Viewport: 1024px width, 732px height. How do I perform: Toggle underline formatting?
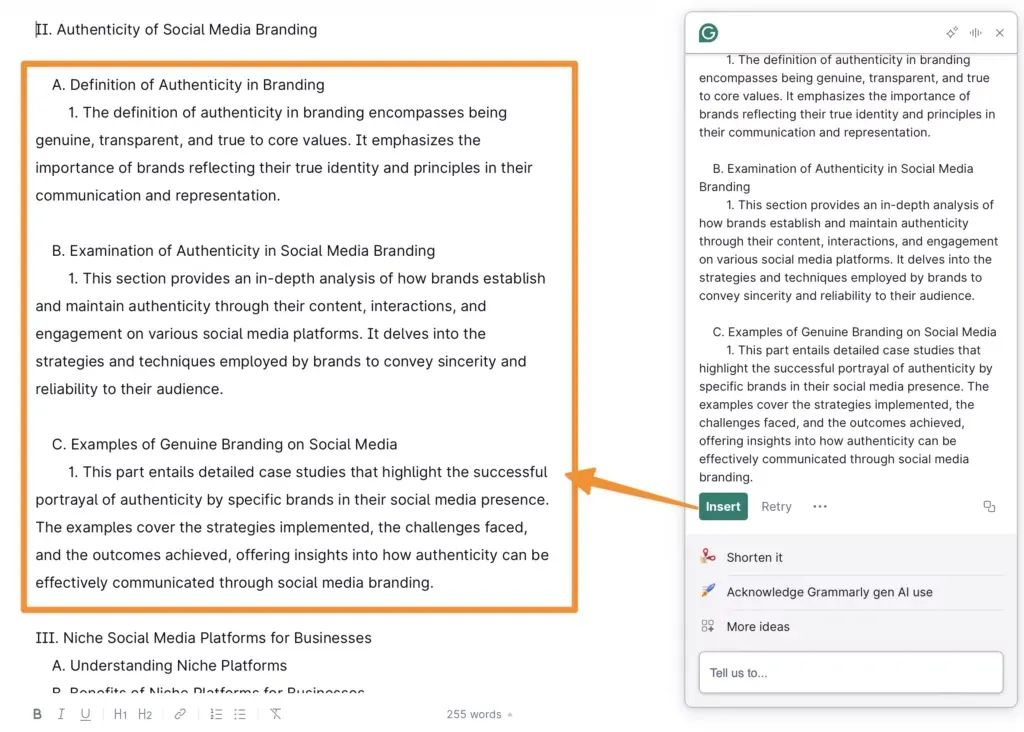[85, 714]
